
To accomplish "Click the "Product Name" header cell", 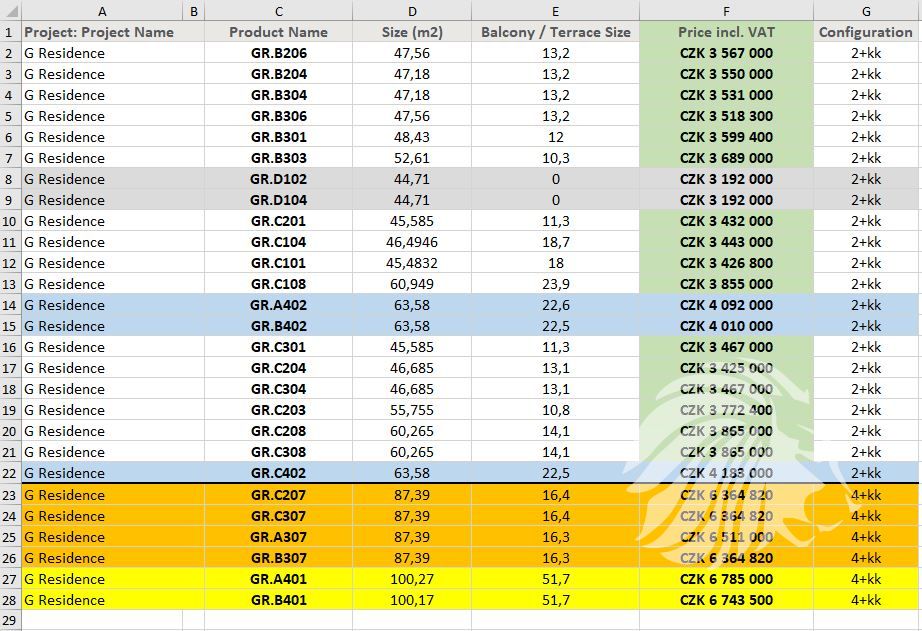I will coord(278,32).
